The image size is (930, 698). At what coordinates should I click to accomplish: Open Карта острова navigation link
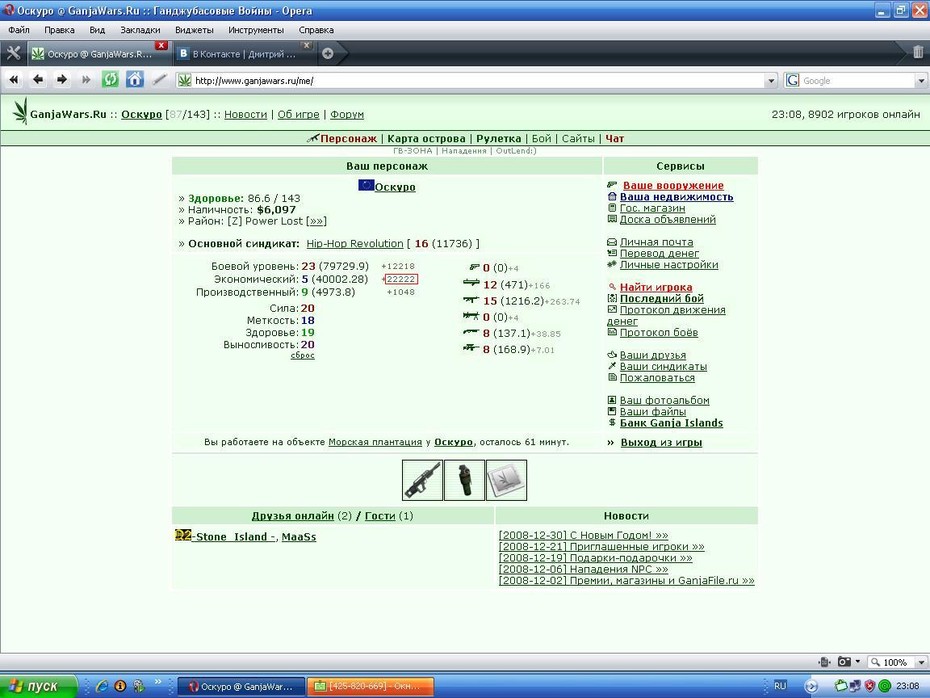pyautogui.click(x=426, y=138)
